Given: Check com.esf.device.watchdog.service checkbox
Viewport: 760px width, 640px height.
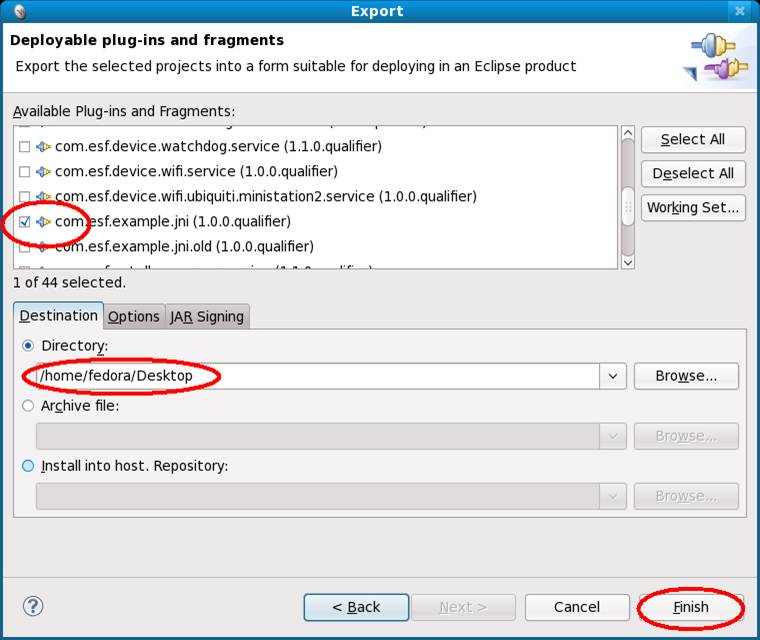Looking at the screenshot, I should pos(24,146).
